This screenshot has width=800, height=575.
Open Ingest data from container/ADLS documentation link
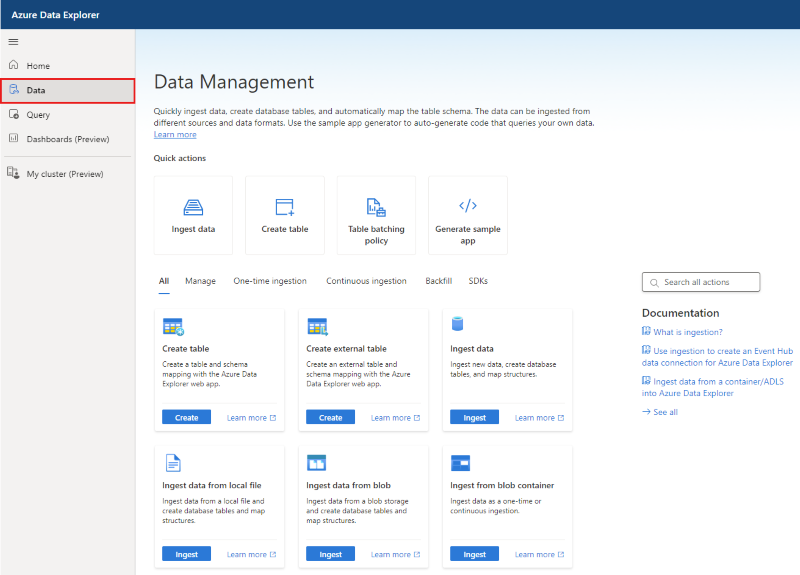(x=713, y=387)
